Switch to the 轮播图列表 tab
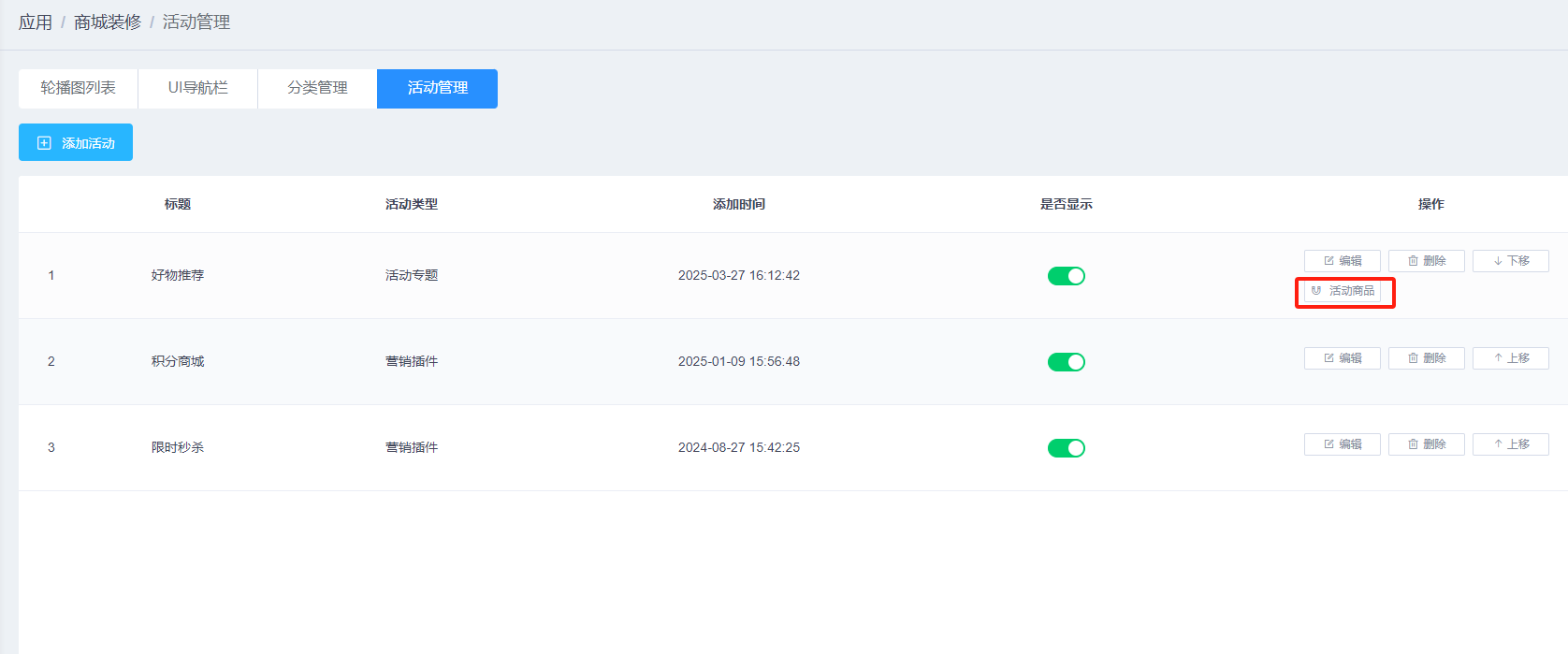The image size is (1568, 654). point(79,88)
